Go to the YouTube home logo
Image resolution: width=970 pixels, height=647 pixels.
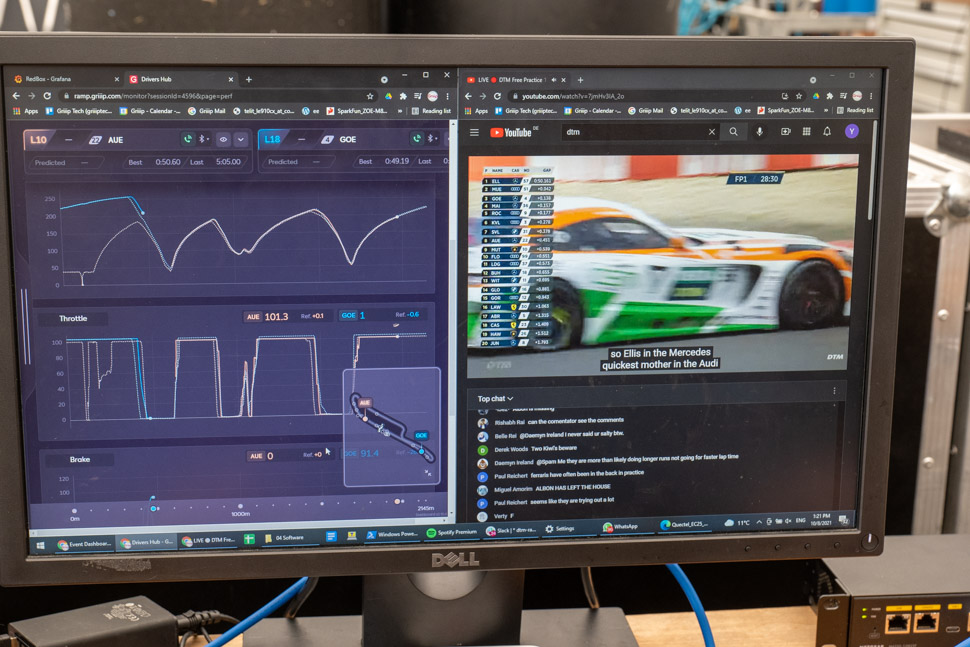(x=511, y=132)
